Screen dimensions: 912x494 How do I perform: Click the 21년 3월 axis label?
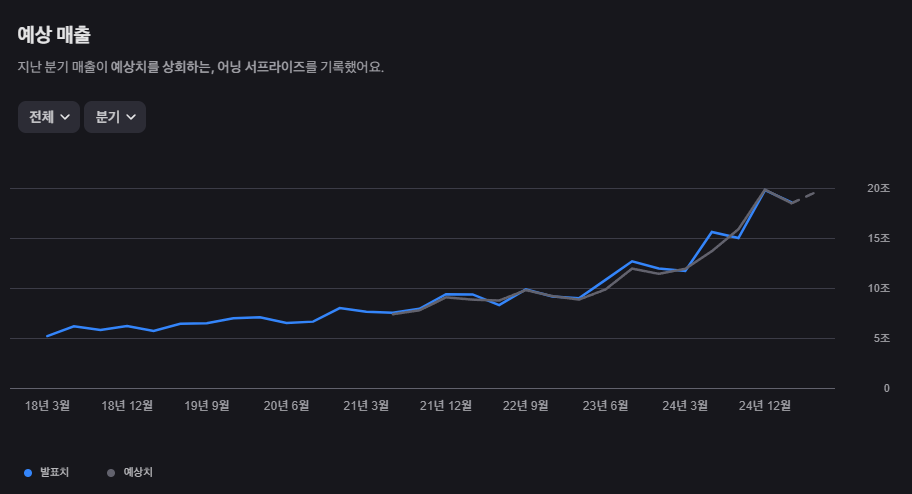[366, 406]
